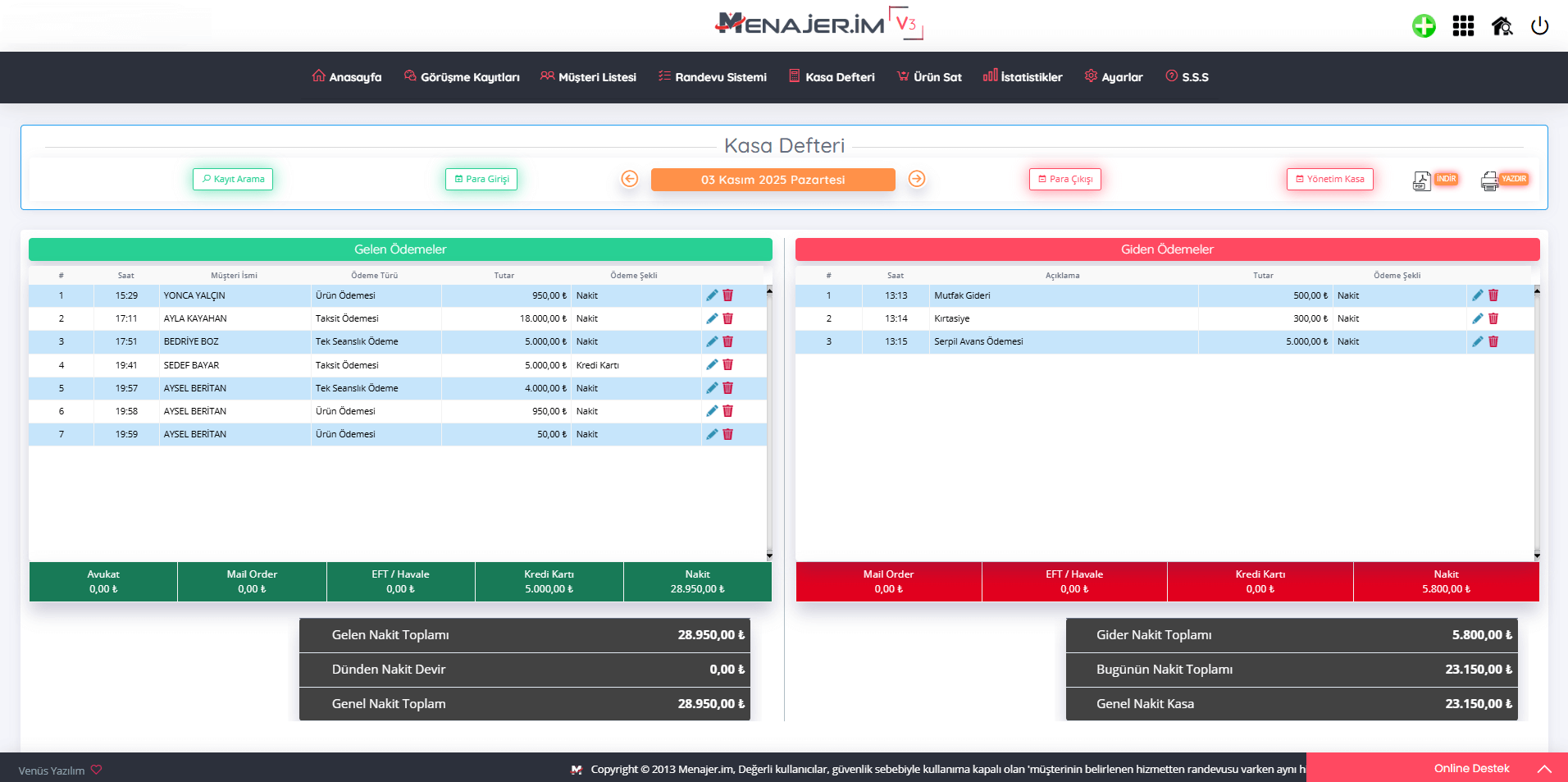Open the apps grid icon
The width and height of the screenshot is (1568, 782).
click(x=1463, y=26)
